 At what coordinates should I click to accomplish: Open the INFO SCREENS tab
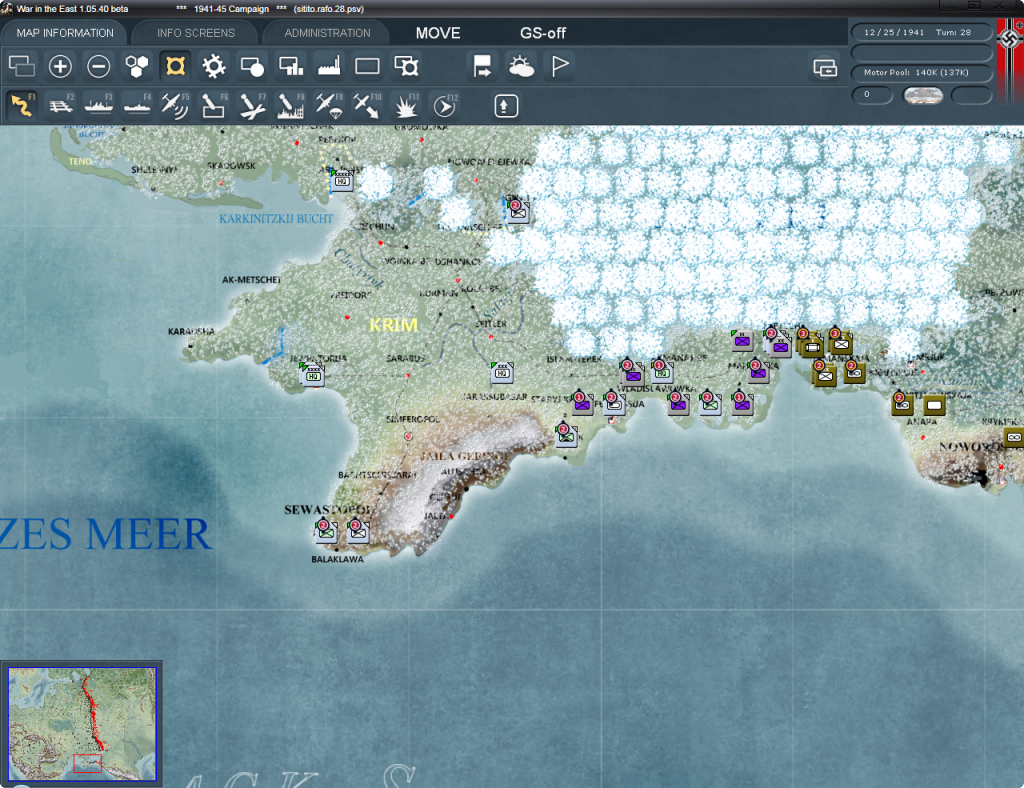(x=195, y=33)
